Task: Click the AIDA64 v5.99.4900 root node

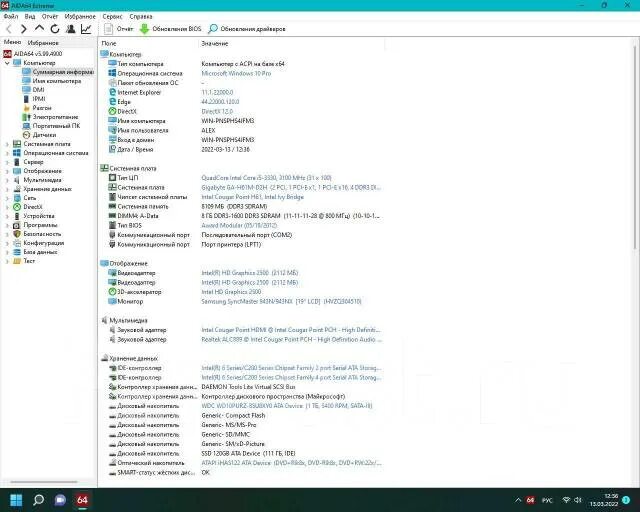Action: coord(33,53)
